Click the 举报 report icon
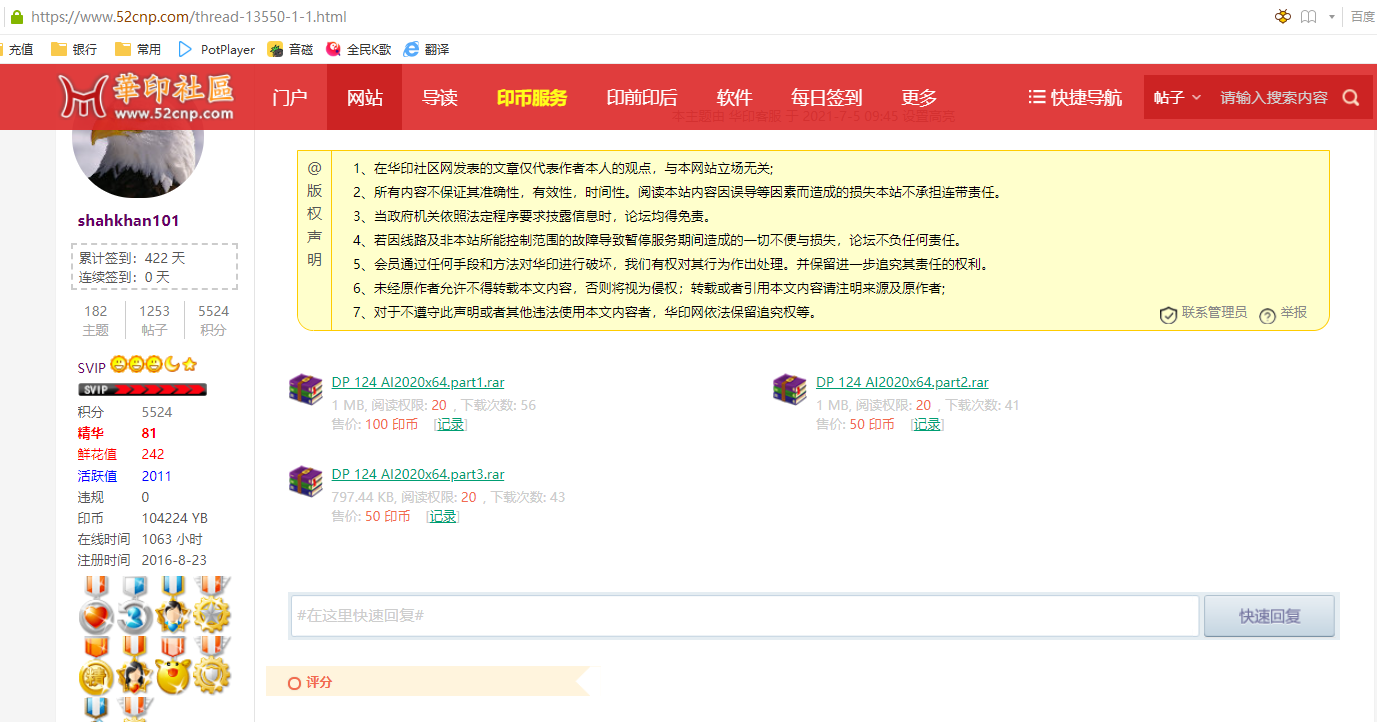This screenshot has width=1377, height=722. point(1267,315)
